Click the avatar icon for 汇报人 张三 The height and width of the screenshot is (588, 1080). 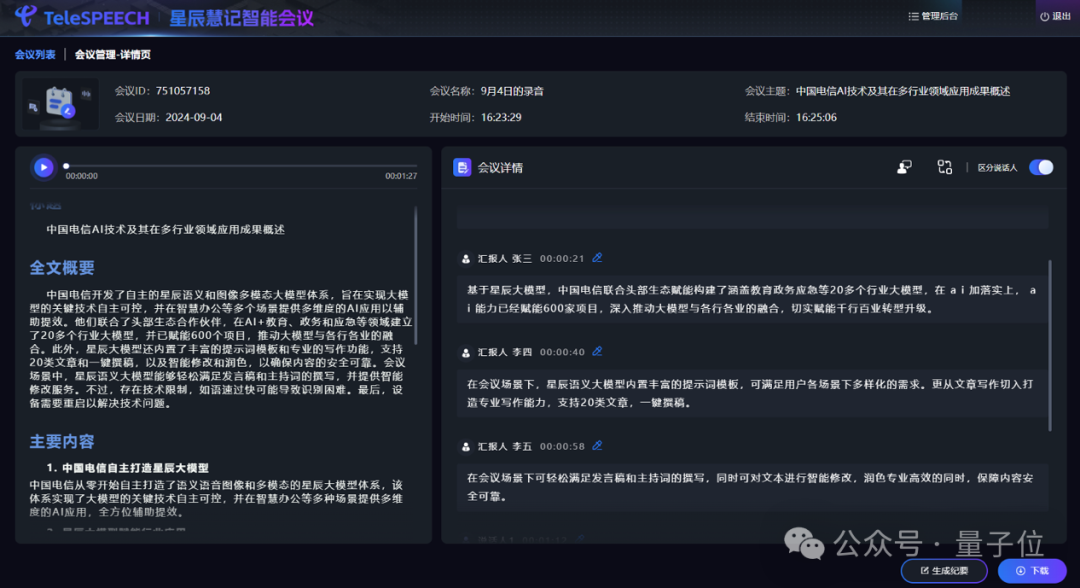[466, 259]
